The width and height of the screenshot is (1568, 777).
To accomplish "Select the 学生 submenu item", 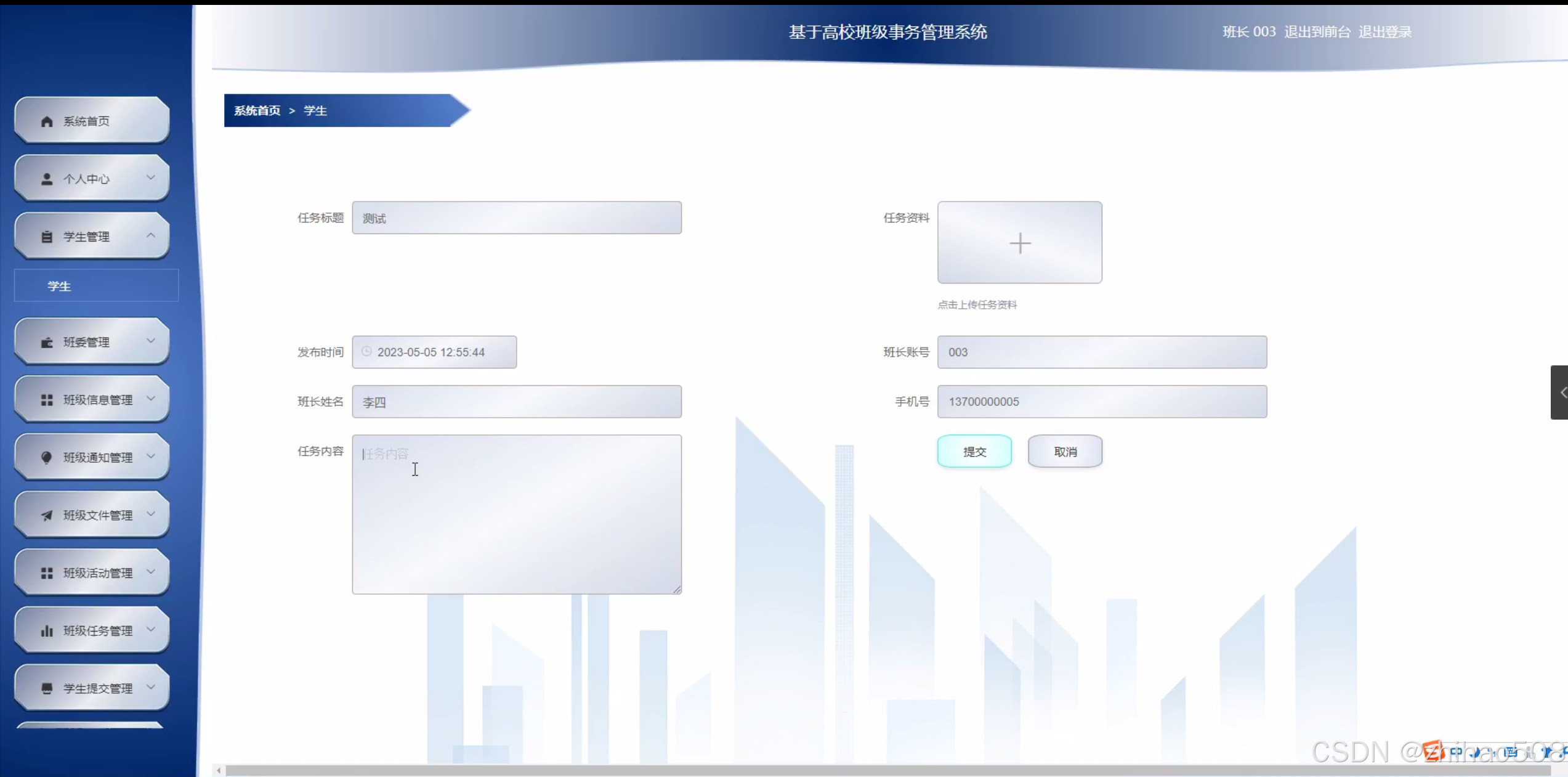I will click(x=60, y=287).
